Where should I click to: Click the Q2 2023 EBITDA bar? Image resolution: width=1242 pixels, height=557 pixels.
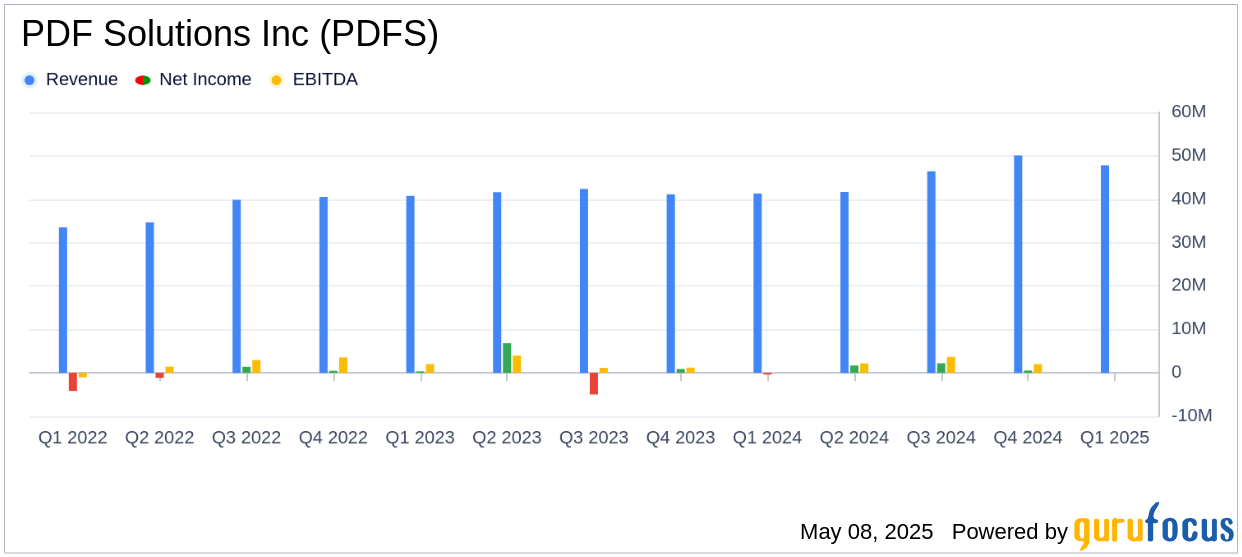click(517, 364)
